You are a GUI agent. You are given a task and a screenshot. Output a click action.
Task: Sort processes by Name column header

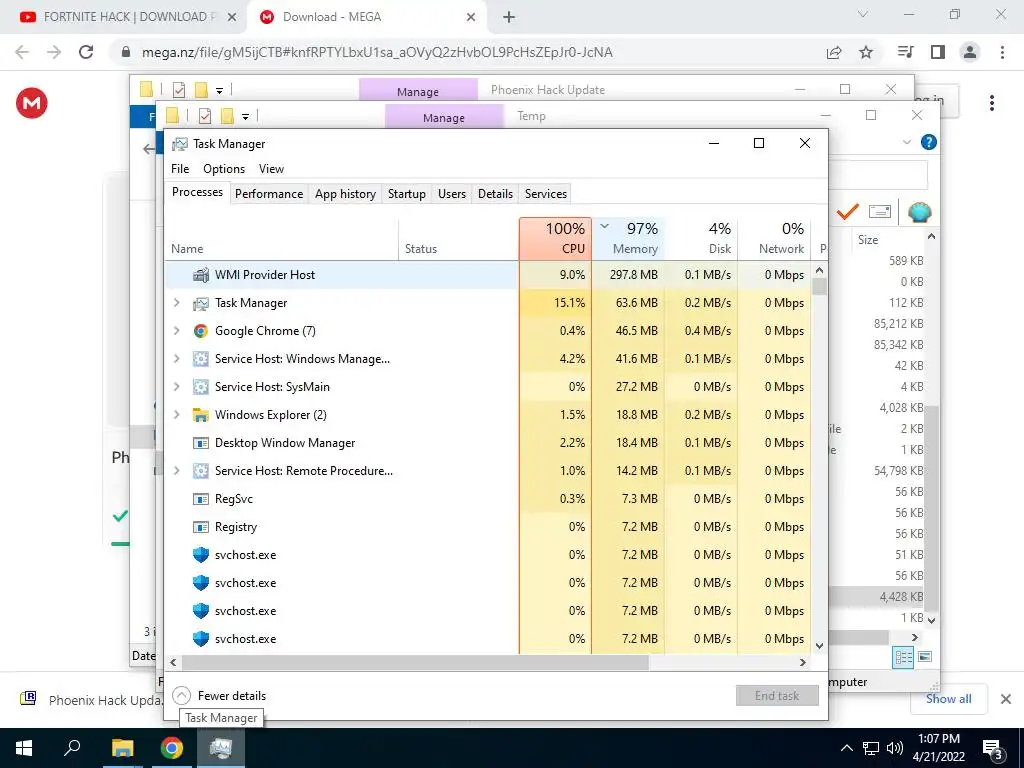point(281,238)
